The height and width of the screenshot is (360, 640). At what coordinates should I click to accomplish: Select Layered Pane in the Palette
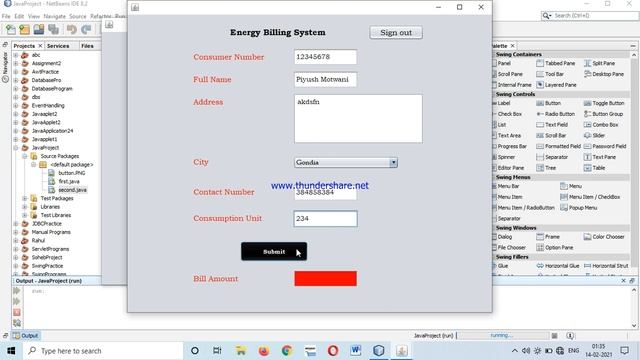click(556, 85)
